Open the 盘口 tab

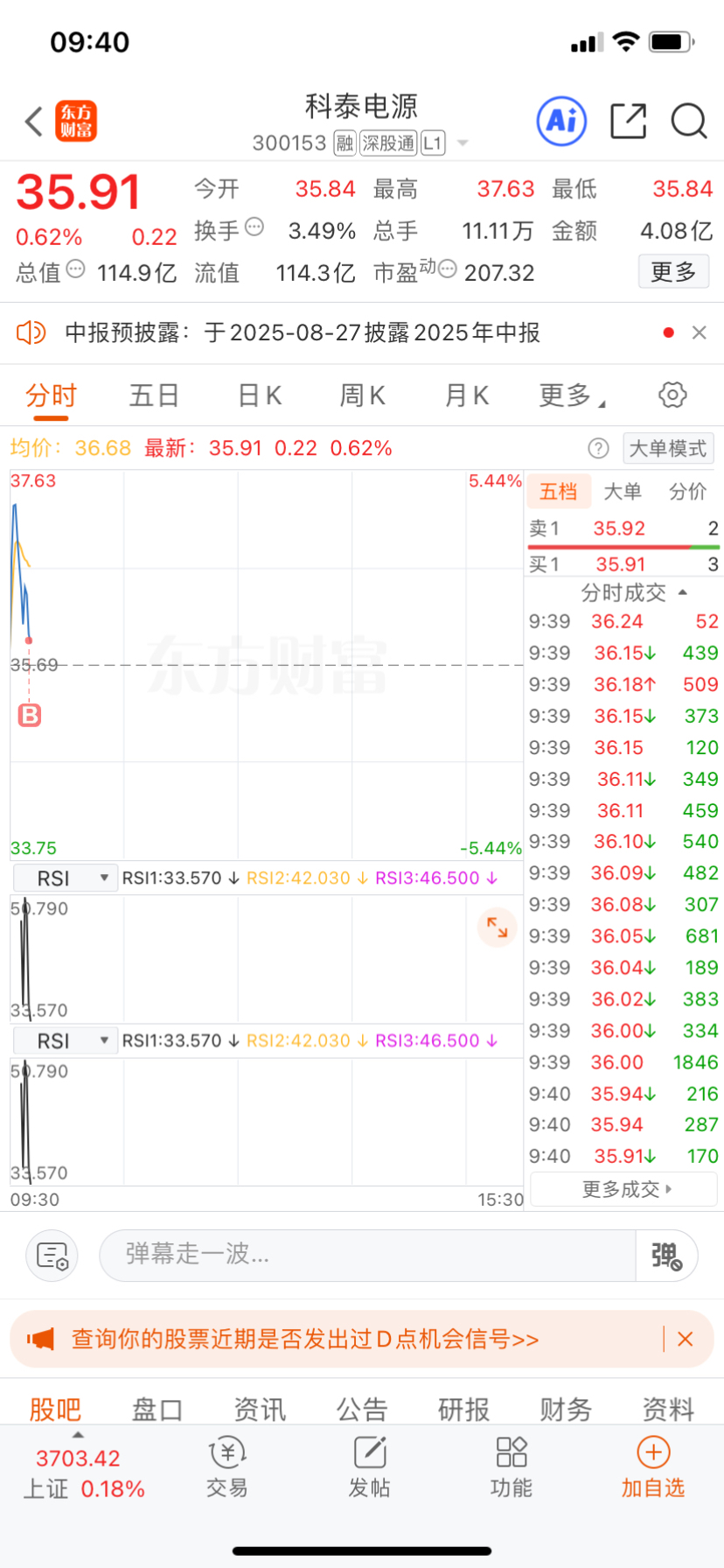[157, 1409]
